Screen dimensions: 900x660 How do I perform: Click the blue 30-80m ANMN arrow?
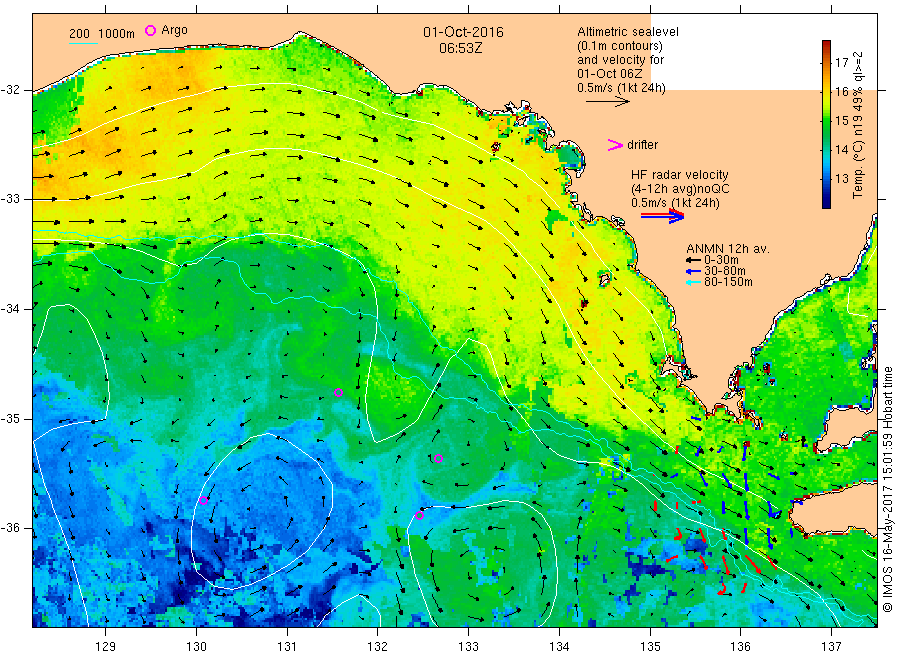pyautogui.click(x=693, y=271)
